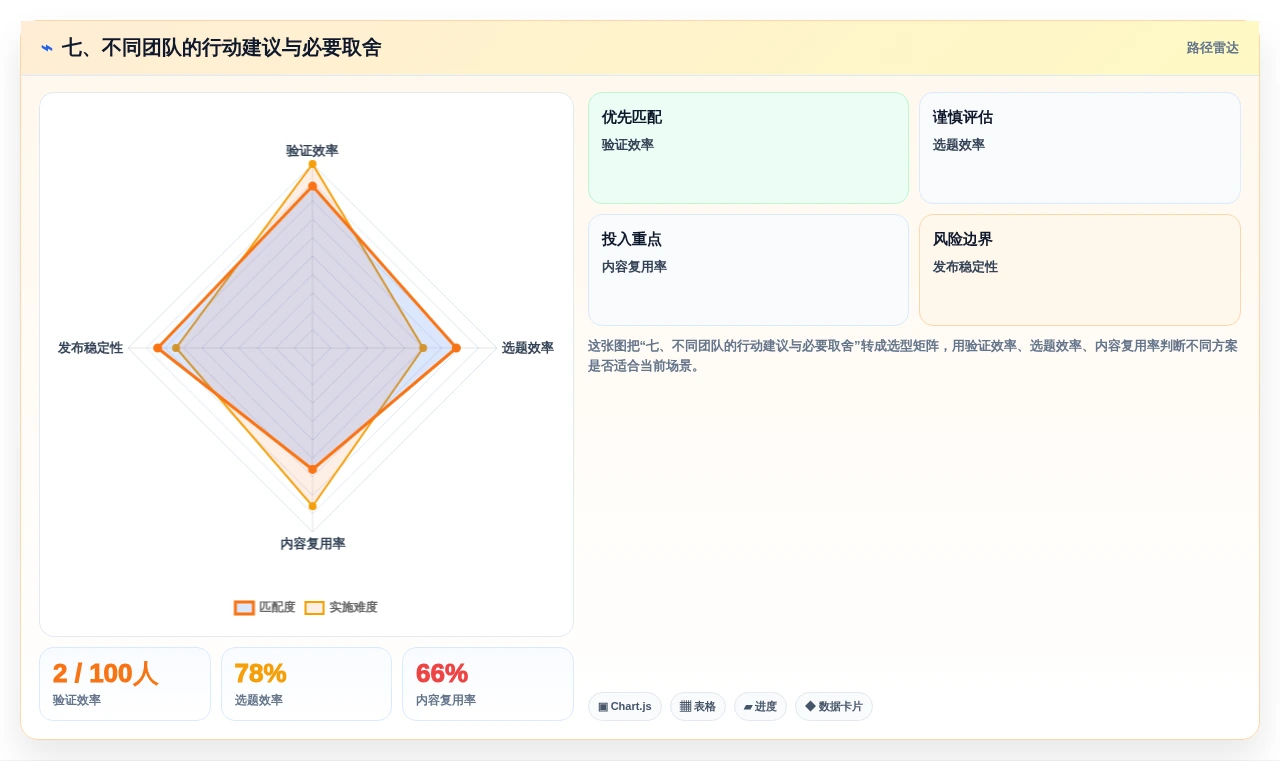Open the 优先匹配 card
Viewport: 1280px width, 761px height.
click(748, 148)
